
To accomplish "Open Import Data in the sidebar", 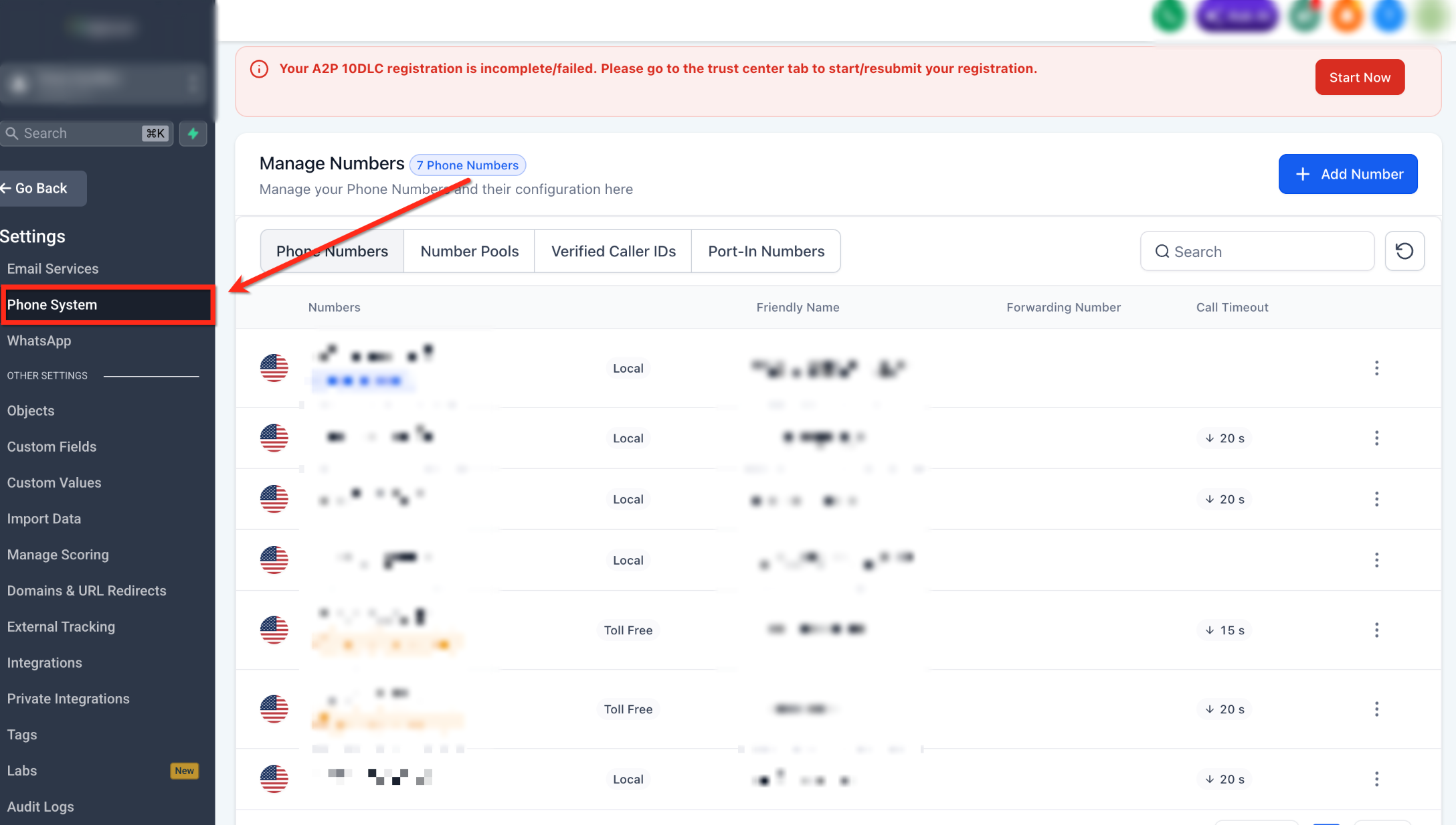I will point(44,519).
